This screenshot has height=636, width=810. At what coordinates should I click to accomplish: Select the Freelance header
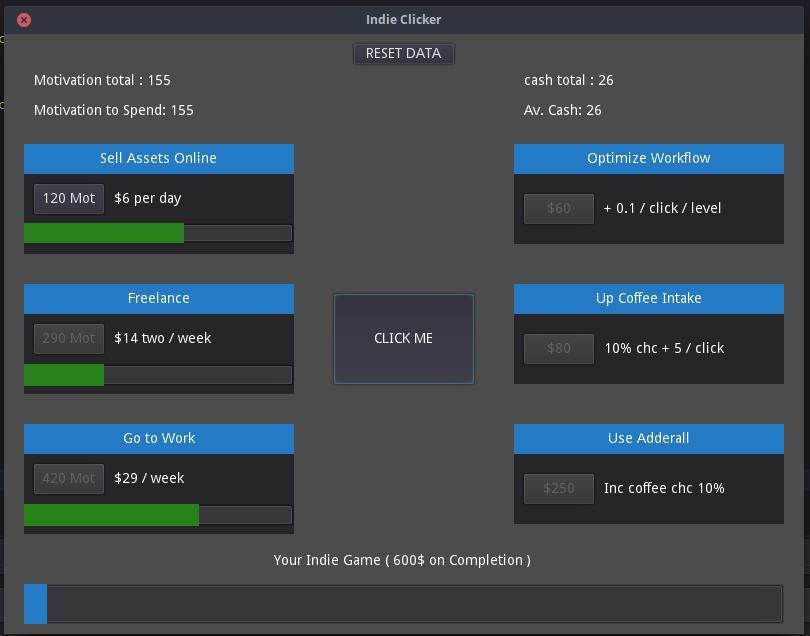click(159, 299)
